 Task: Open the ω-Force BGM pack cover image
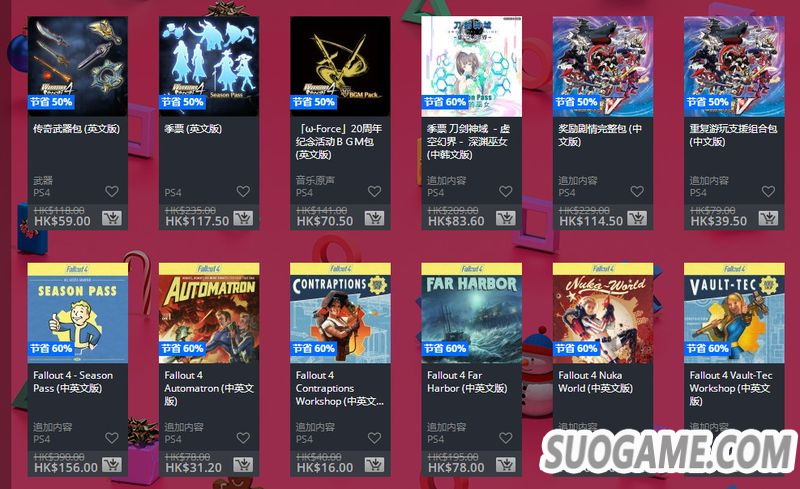[x=340, y=66]
